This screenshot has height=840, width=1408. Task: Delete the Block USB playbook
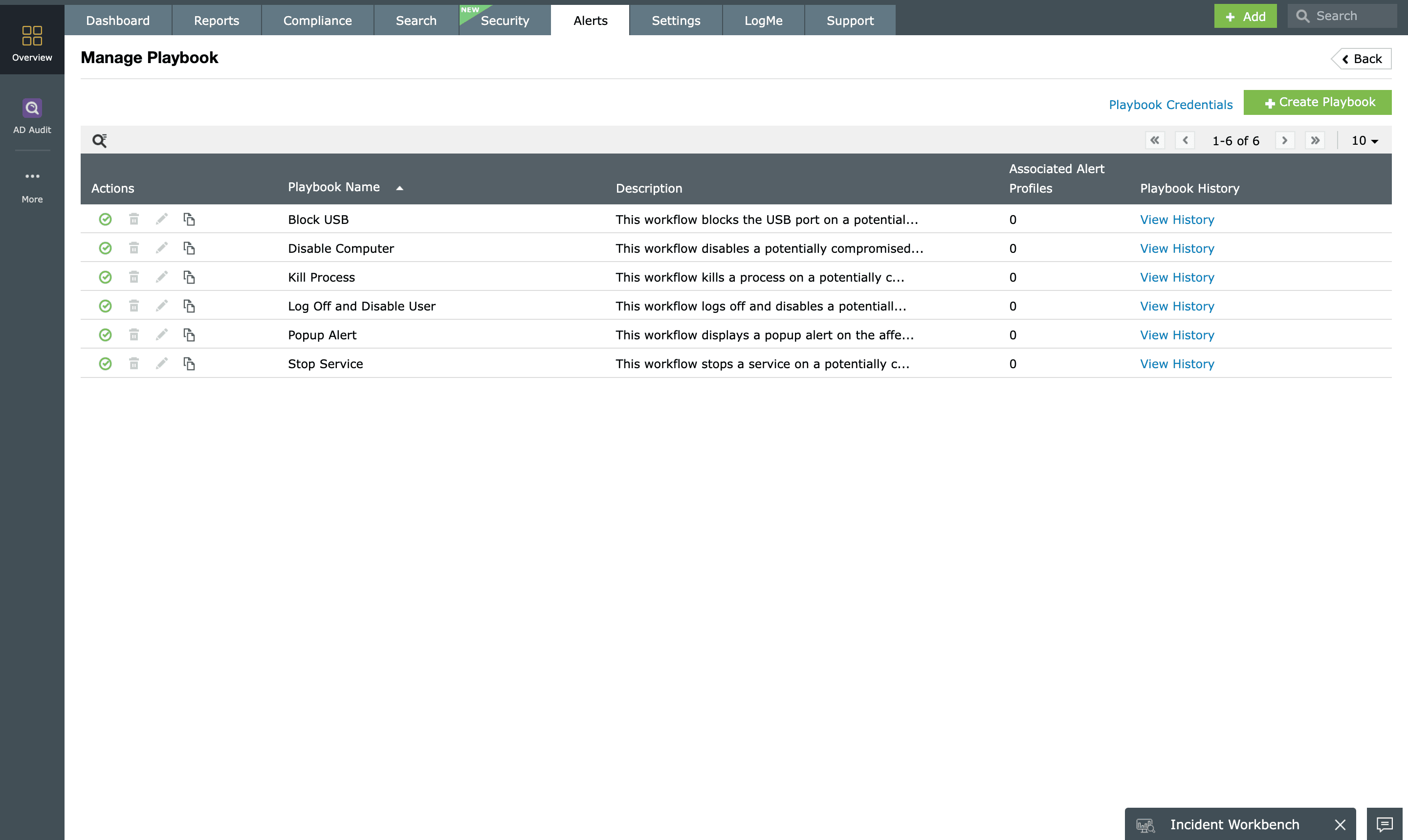coord(133,219)
